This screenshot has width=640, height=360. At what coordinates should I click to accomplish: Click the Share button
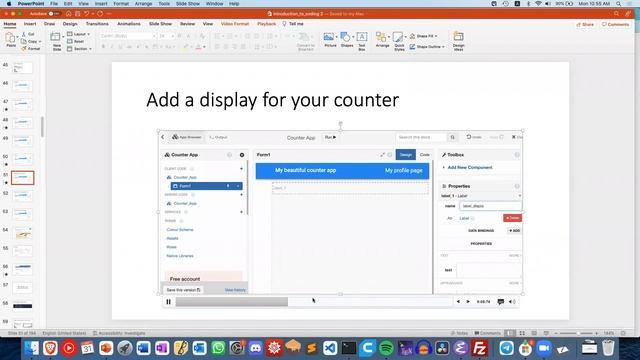click(585, 24)
